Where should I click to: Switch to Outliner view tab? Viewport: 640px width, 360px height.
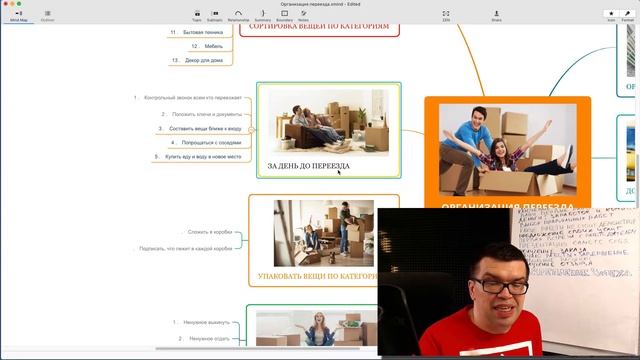[47, 16]
